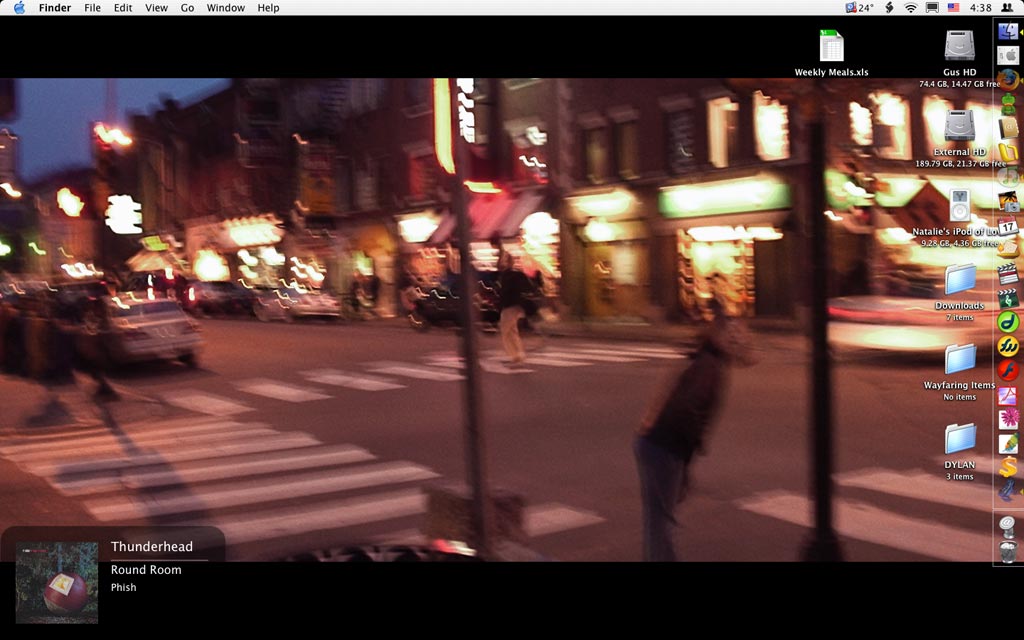Viewport: 1024px width, 640px height.
Task: Launch Fireworks from the Dock
Action: pyautogui.click(x=1008, y=346)
